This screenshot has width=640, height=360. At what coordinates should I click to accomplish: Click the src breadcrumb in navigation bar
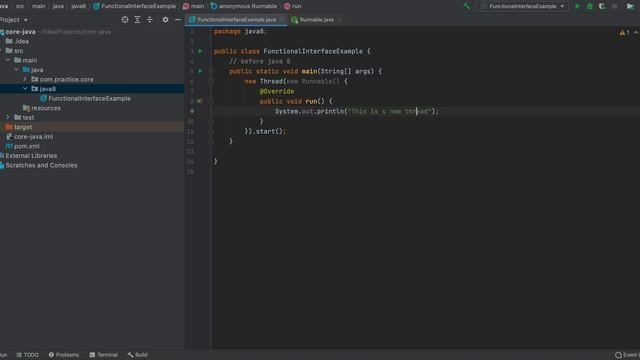point(20,6)
